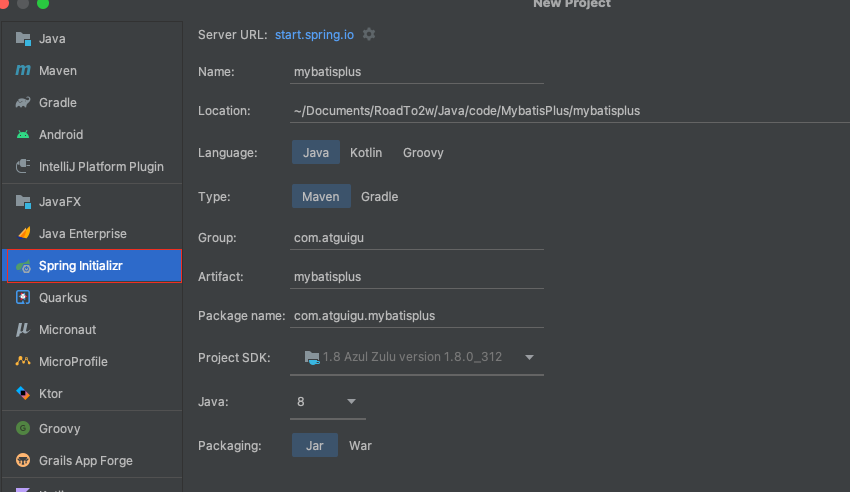Click the Spring Initializr leaf icon
This screenshot has width=850, height=492.
tap(23, 266)
